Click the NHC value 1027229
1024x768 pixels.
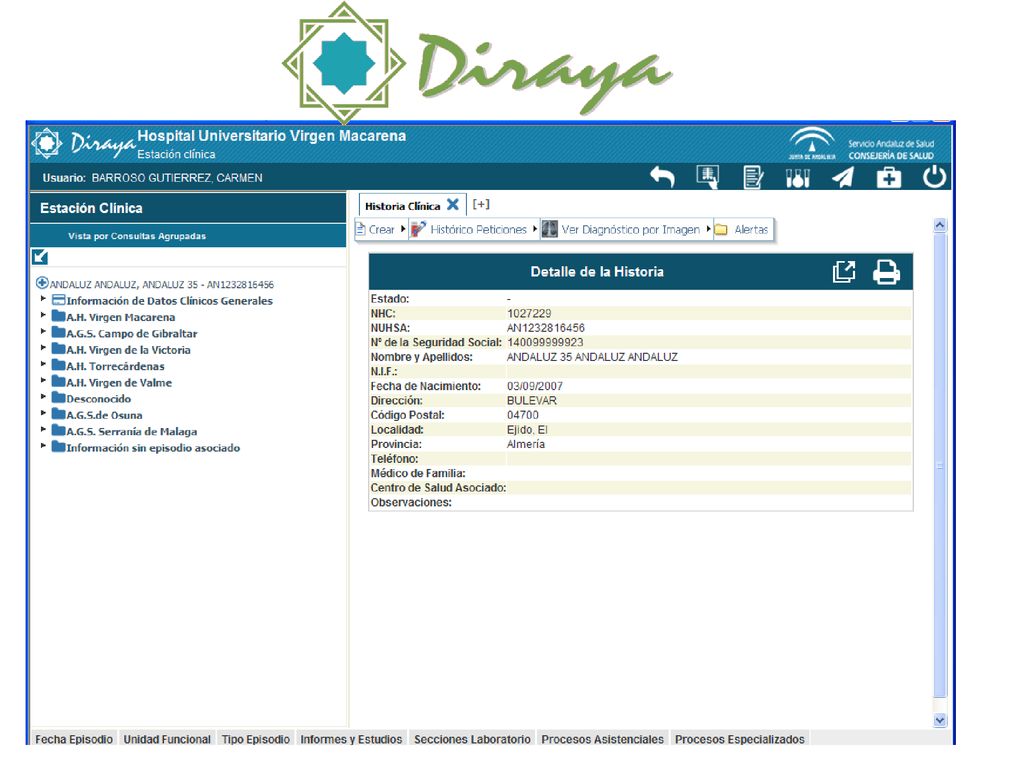tap(529, 313)
